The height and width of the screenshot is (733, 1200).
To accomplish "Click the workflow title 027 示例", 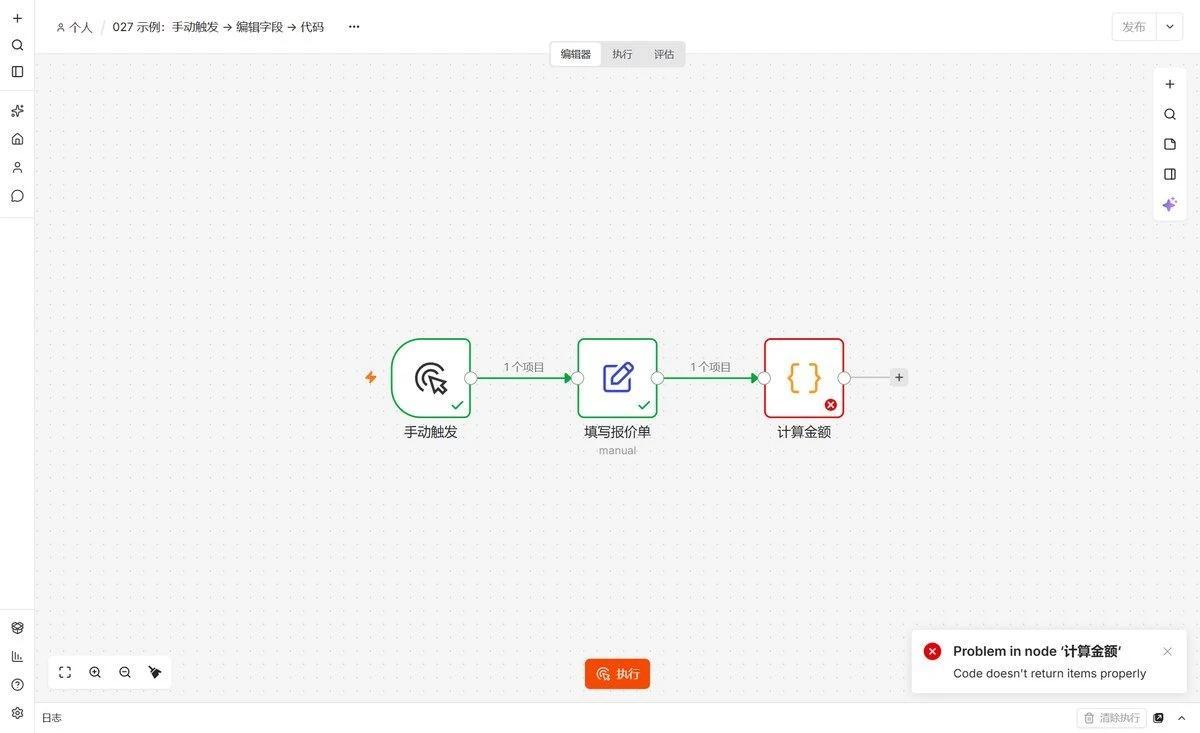I will coord(218,27).
